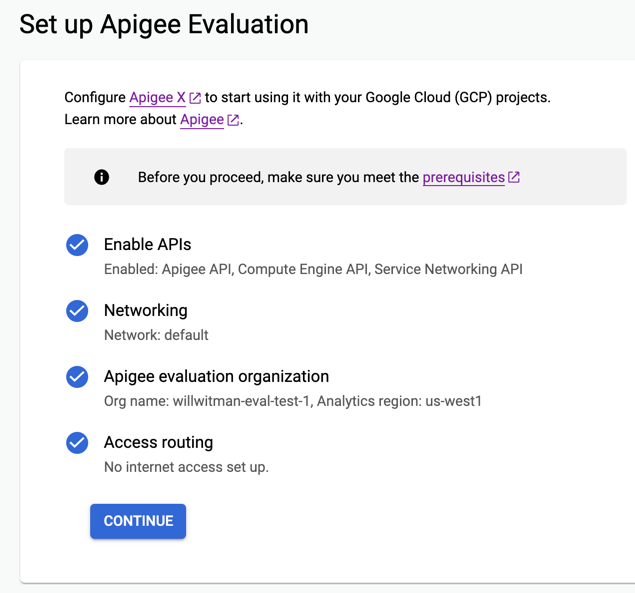The width and height of the screenshot is (635, 593).
Task: Click the Enable APIs checkmark icon
Action: (x=77, y=245)
